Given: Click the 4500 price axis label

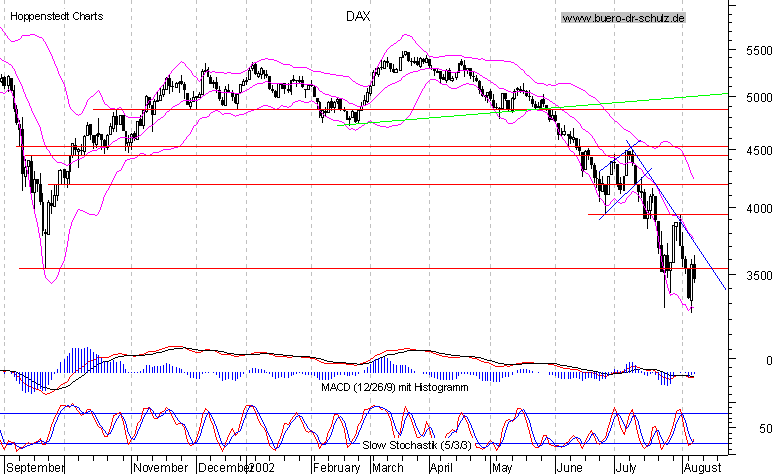Looking at the screenshot, I should [x=759, y=150].
